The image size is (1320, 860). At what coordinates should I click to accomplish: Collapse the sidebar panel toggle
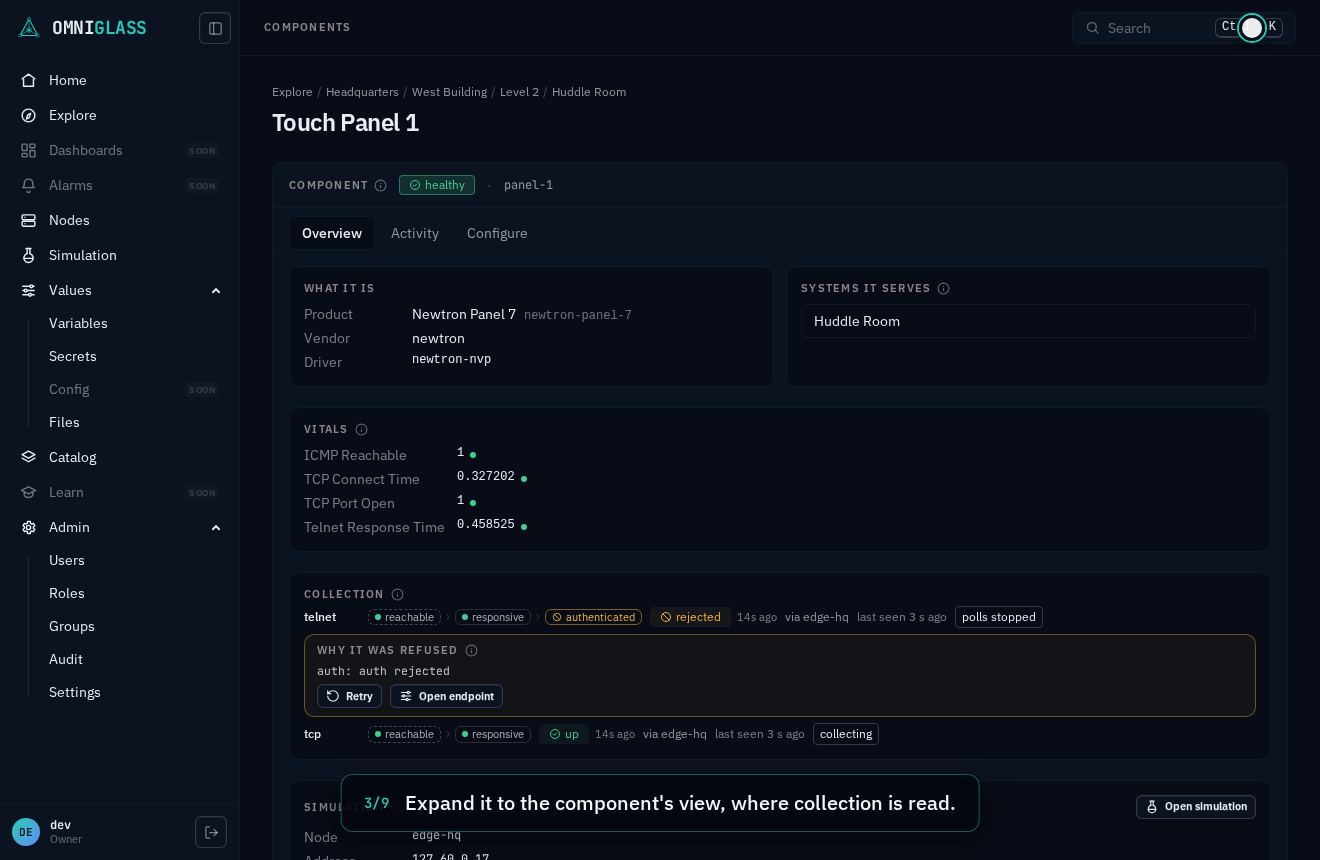215,28
